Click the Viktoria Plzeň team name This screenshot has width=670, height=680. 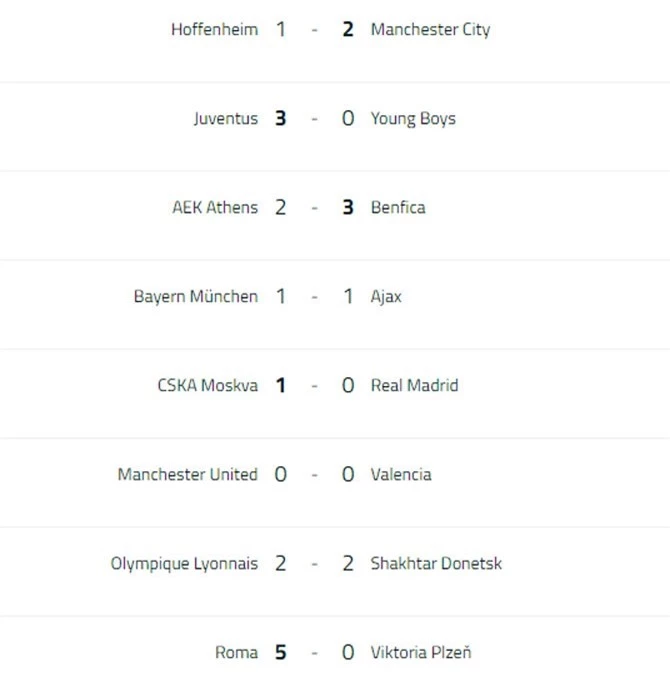click(421, 652)
